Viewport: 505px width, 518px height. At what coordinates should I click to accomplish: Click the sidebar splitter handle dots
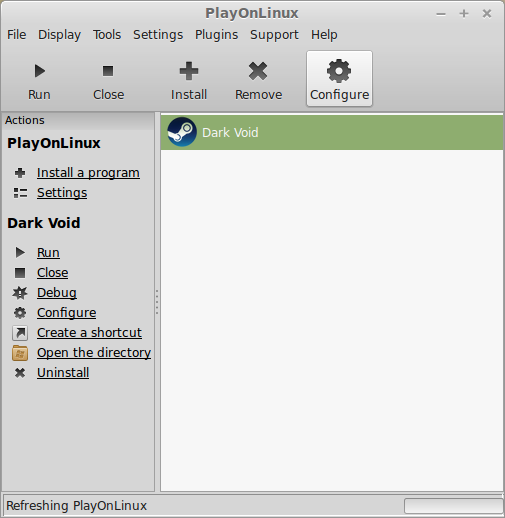157,302
